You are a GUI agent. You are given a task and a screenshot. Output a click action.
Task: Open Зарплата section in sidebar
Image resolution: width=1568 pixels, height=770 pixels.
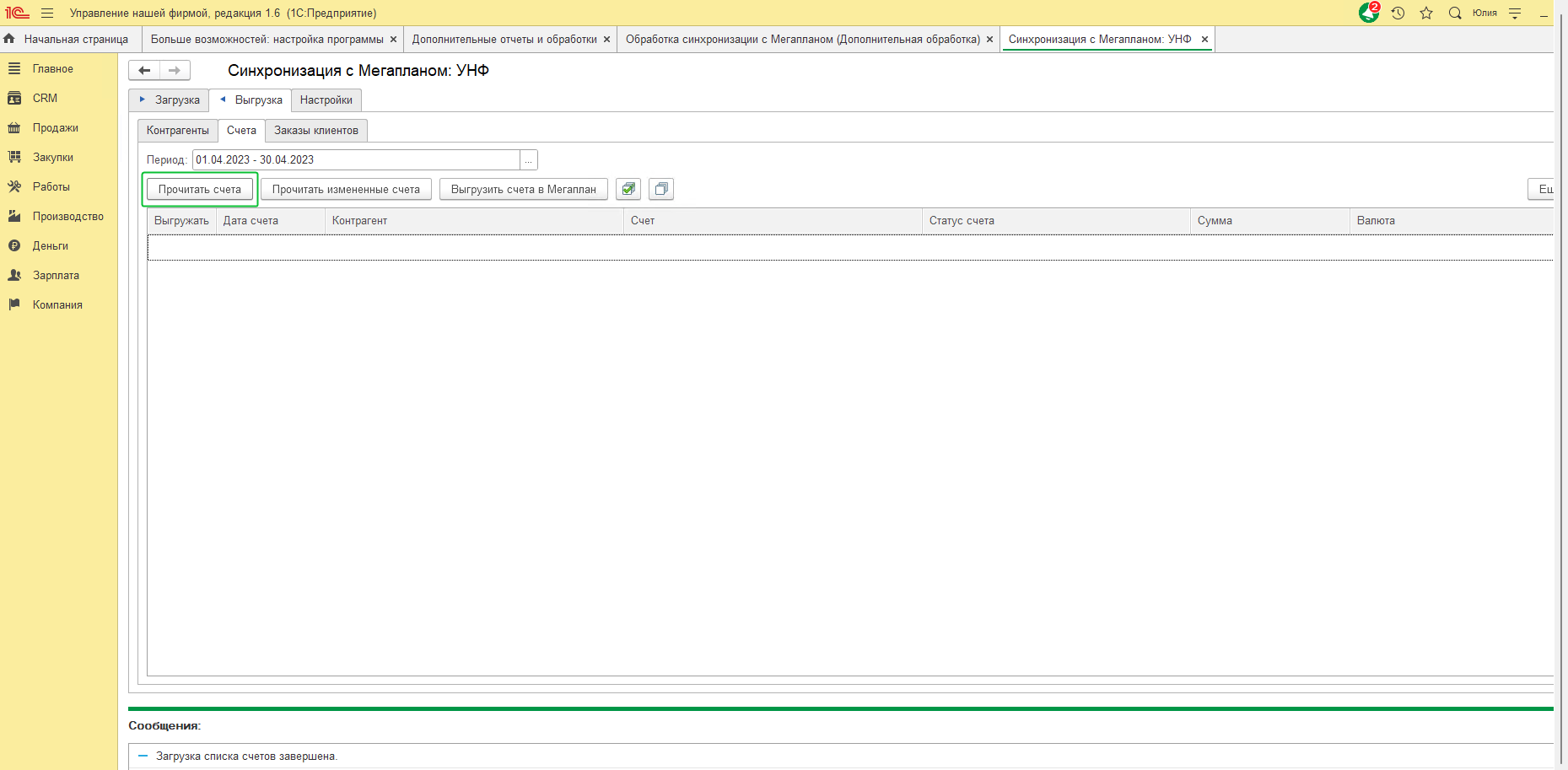[56, 275]
